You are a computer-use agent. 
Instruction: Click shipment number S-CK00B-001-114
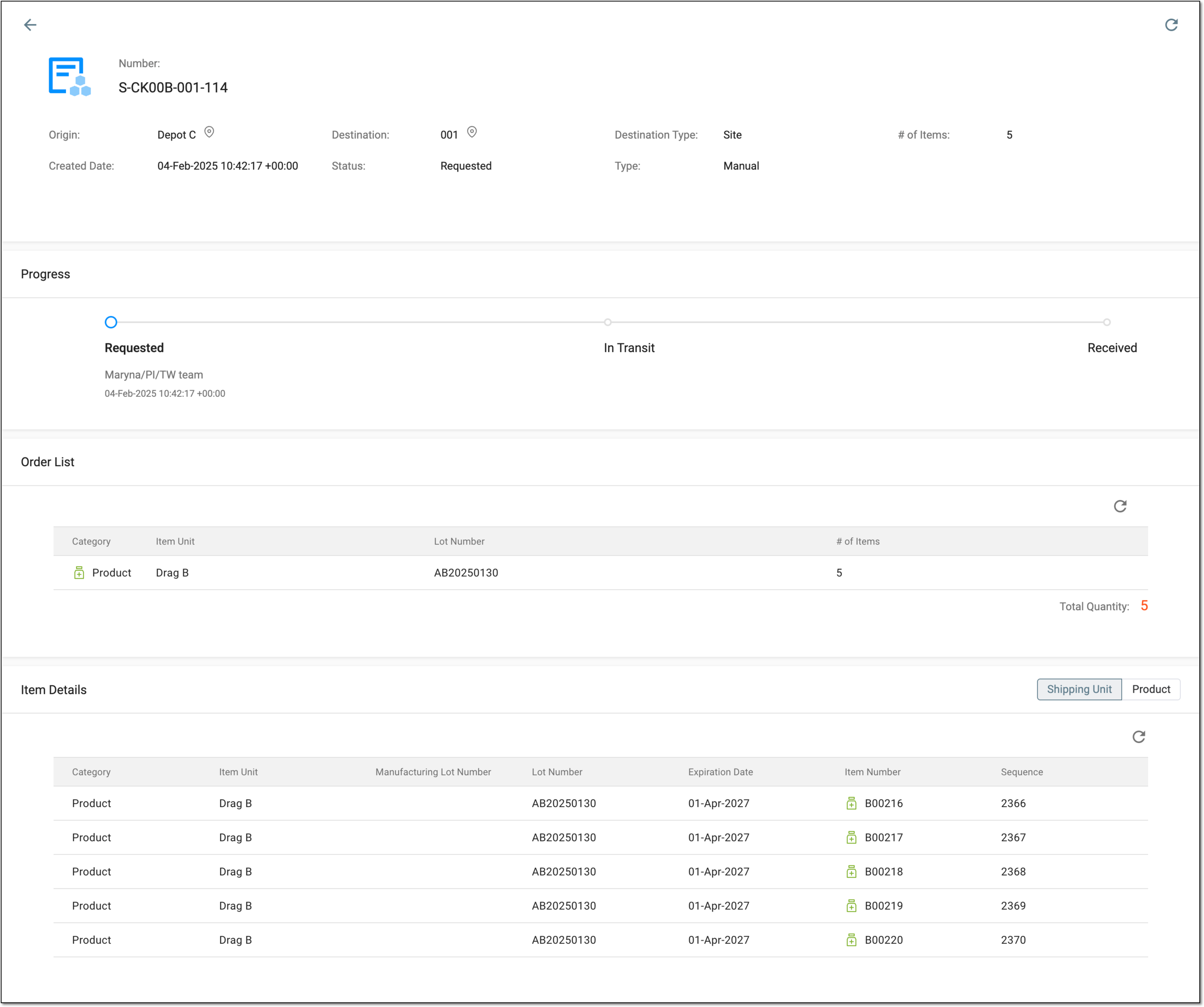(172, 88)
